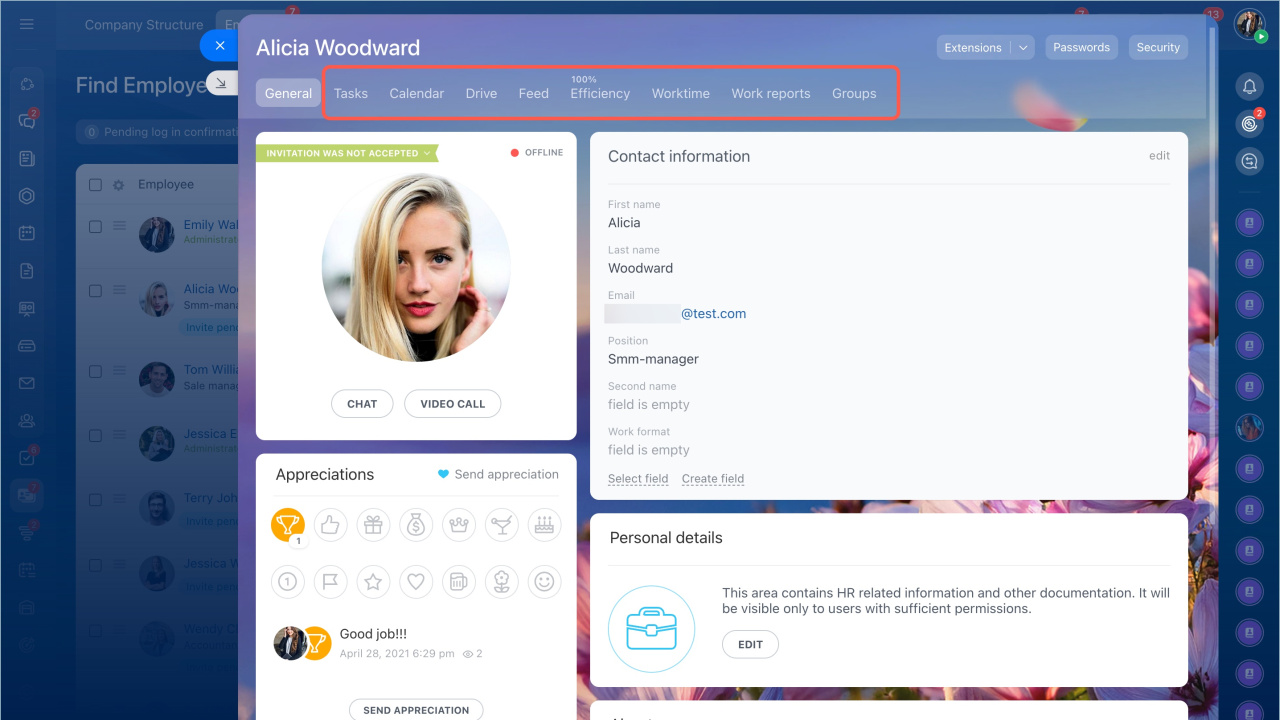
Task: Open chat icon with badge in left sidebar
Action: pyautogui.click(x=27, y=121)
